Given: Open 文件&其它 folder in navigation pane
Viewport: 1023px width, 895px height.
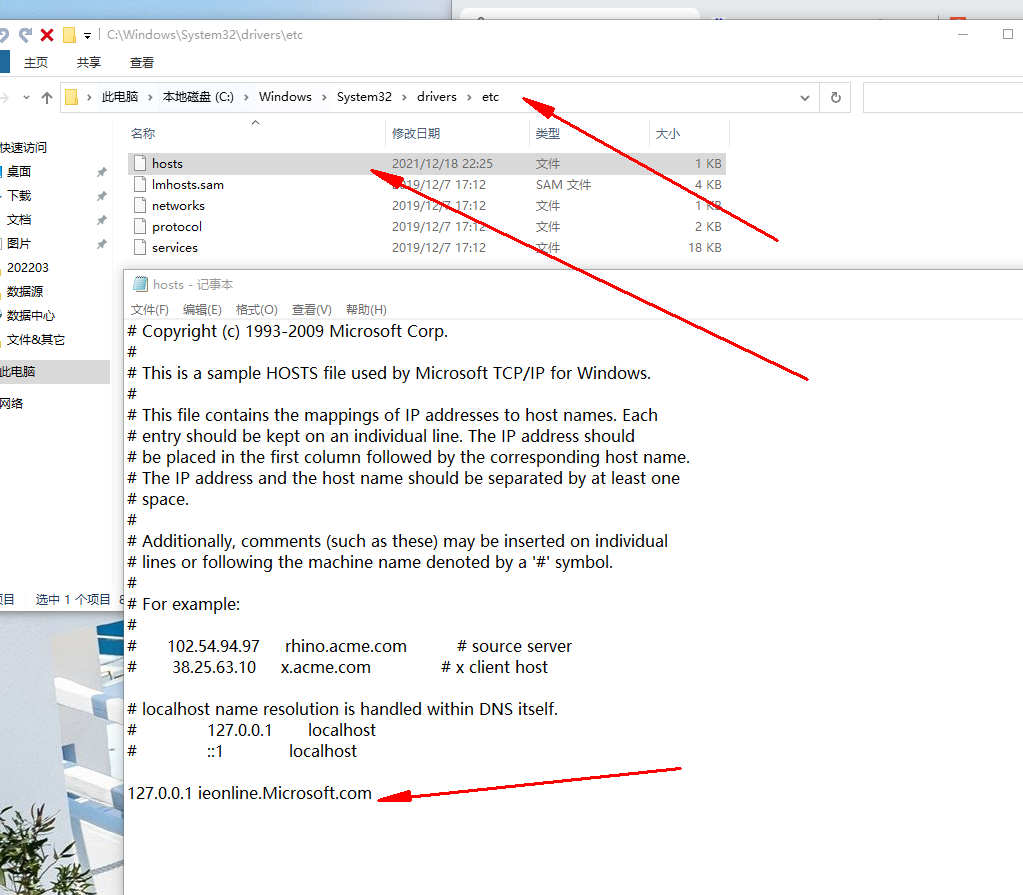Looking at the screenshot, I should pos(36,340).
